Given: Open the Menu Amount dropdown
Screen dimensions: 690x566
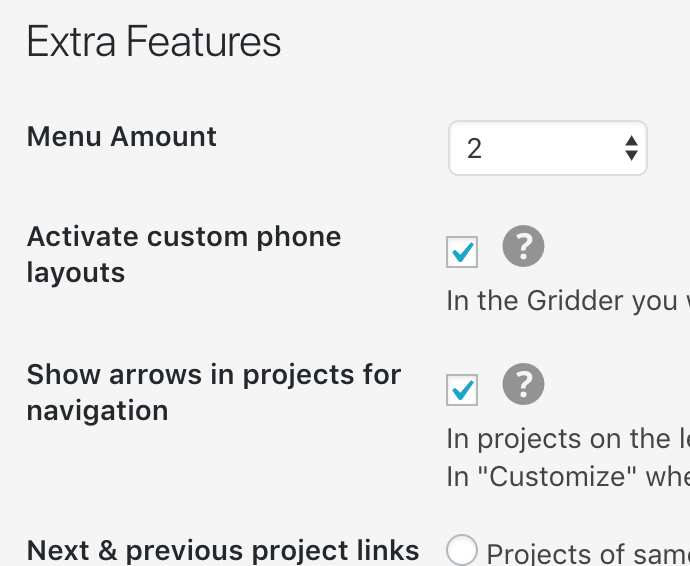Looking at the screenshot, I should (547, 148).
